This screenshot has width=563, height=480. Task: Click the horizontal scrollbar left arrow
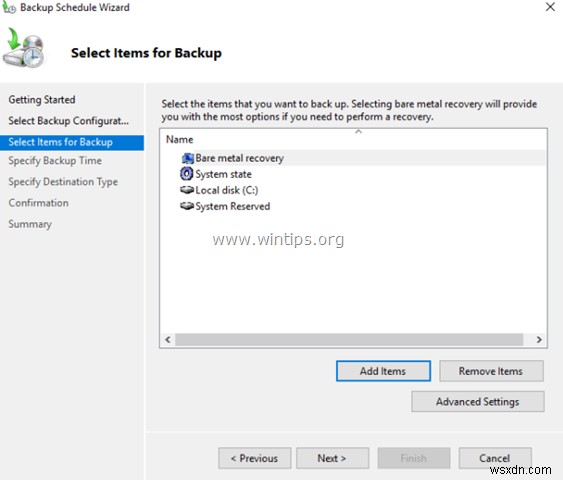tap(168, 339)
